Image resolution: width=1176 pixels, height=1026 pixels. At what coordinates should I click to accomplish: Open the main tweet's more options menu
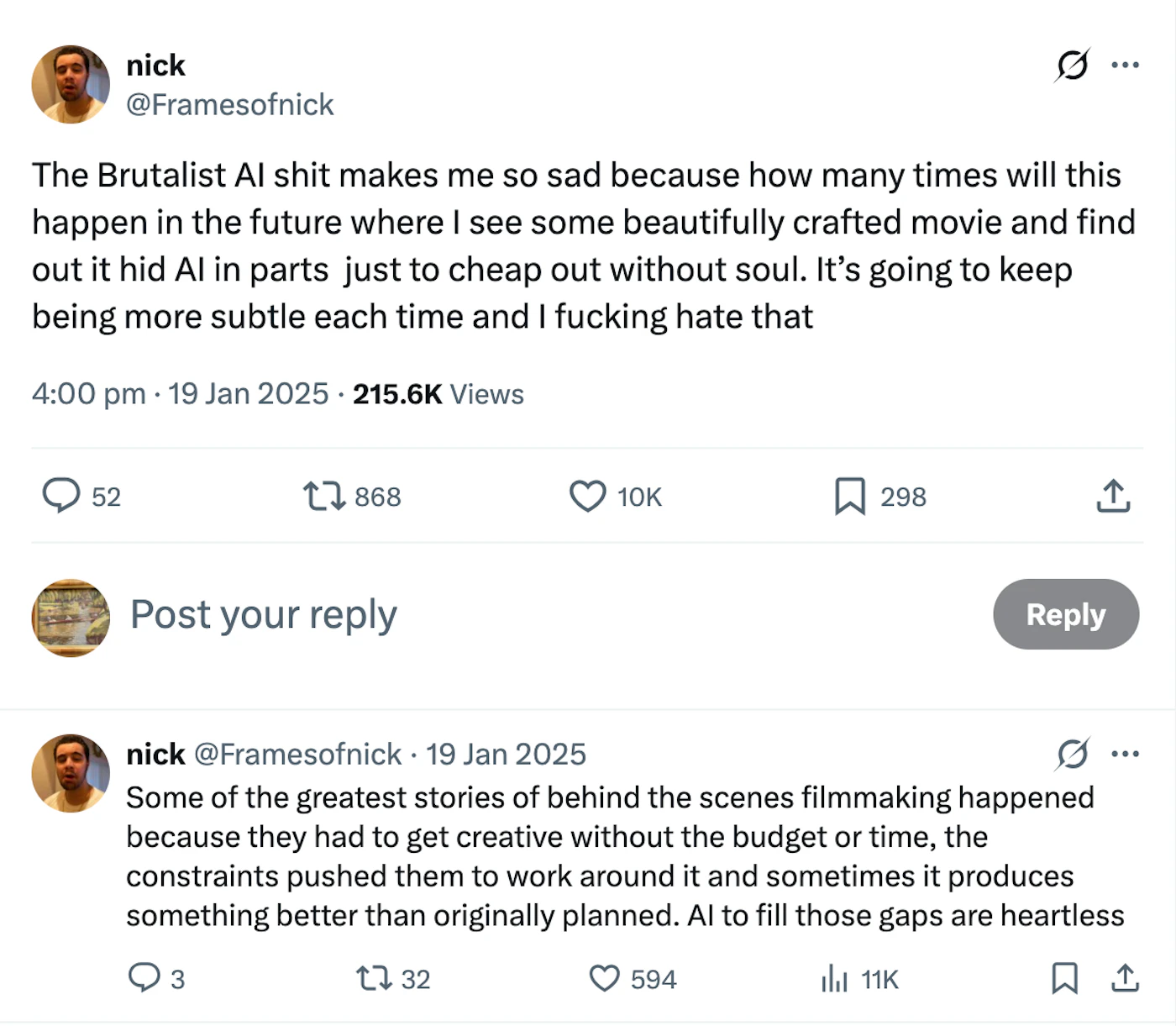coord(1125,65)
